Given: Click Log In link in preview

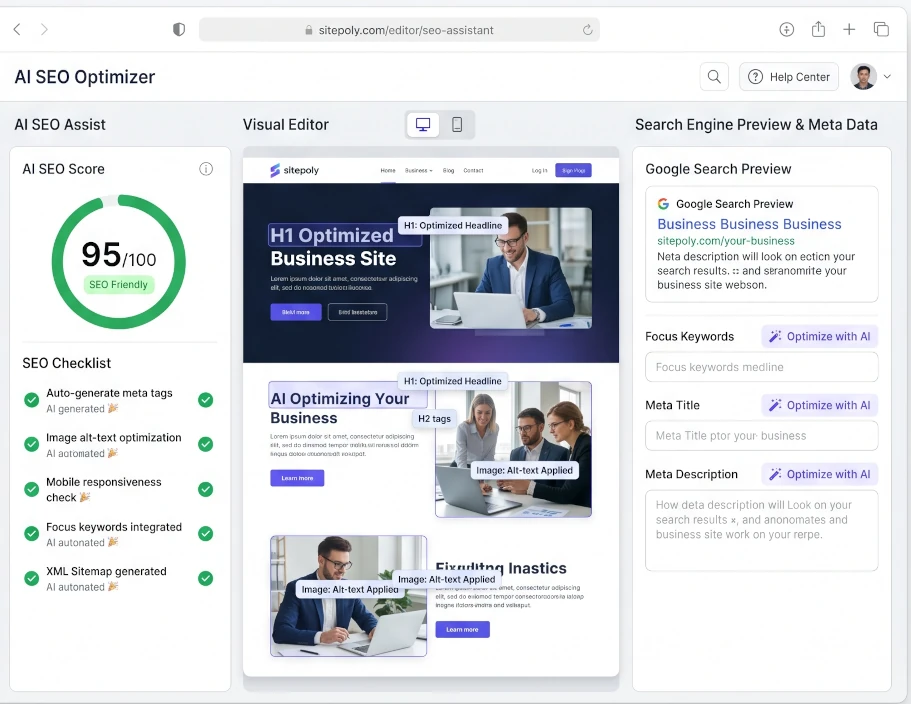Looking at the screenshot, I should [x=539, y=170].
